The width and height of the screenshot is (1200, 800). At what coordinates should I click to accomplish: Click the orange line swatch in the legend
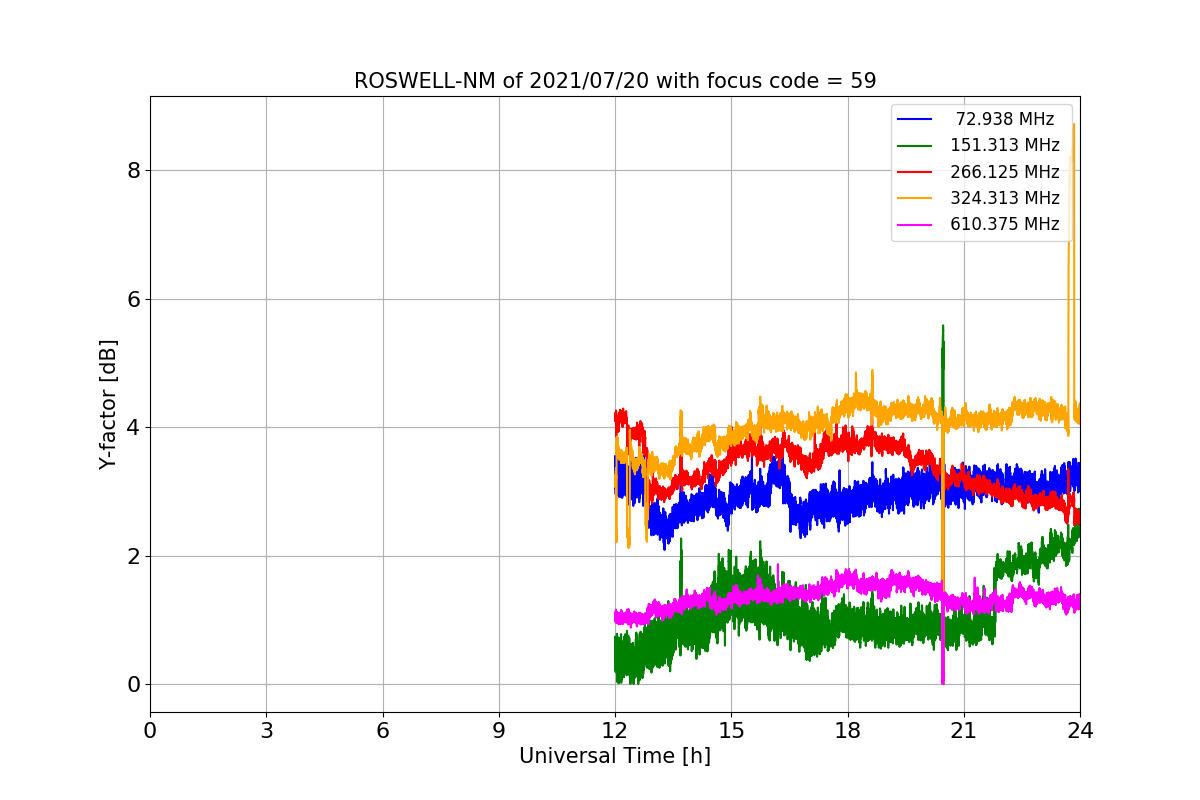[915, 198]
